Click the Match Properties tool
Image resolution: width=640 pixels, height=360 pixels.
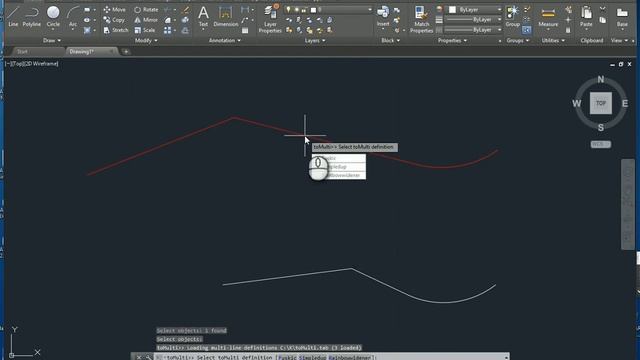[421, 19]
